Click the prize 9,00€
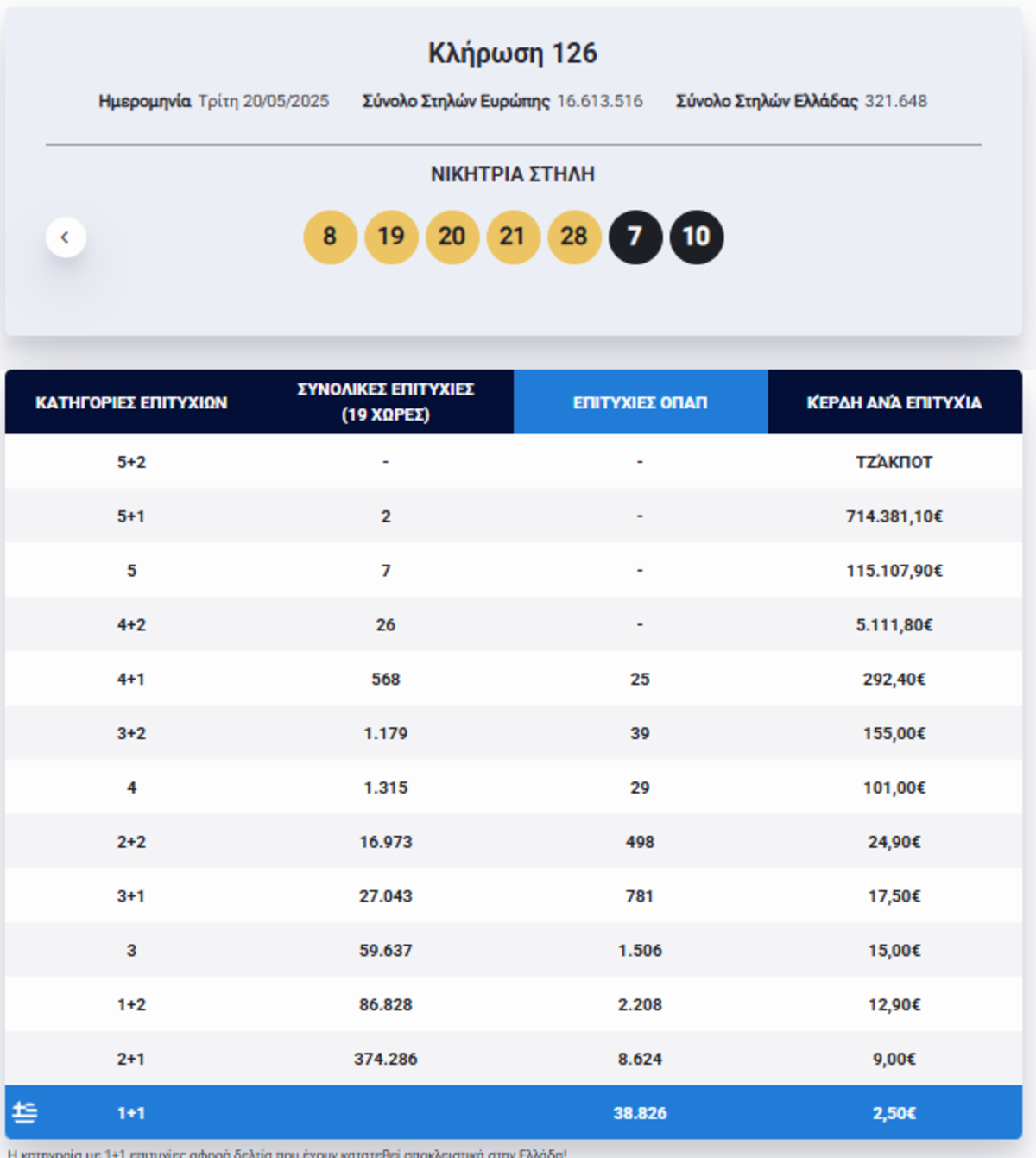 click(x=894, y=1060)
